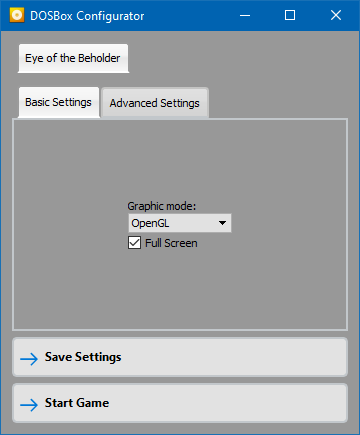
Task: Expand the dropdown arrow next to OpenGL
Action: point(222,223)
